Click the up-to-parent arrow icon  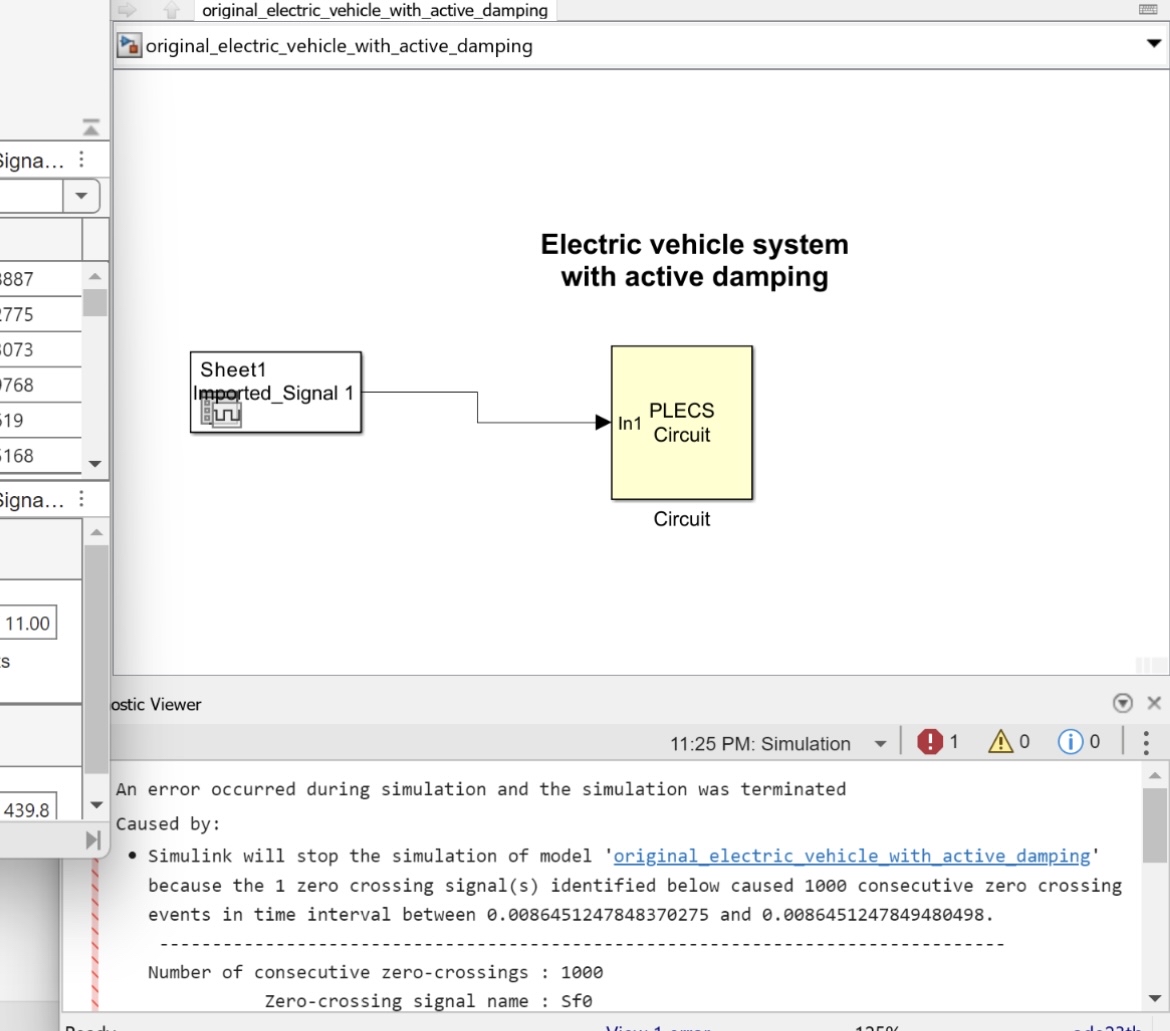point(170,10)
